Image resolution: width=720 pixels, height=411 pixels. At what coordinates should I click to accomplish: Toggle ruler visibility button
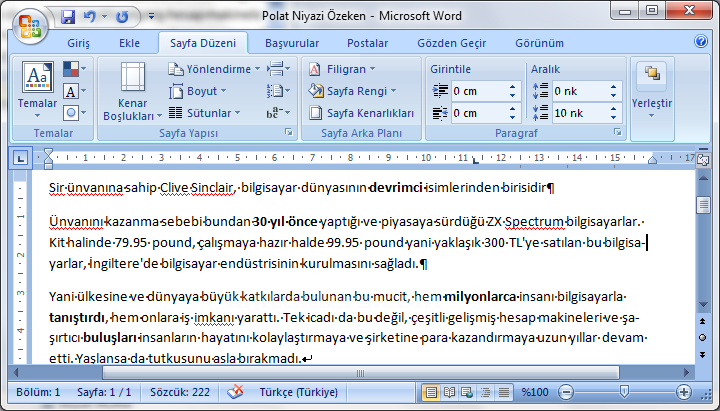703,160
